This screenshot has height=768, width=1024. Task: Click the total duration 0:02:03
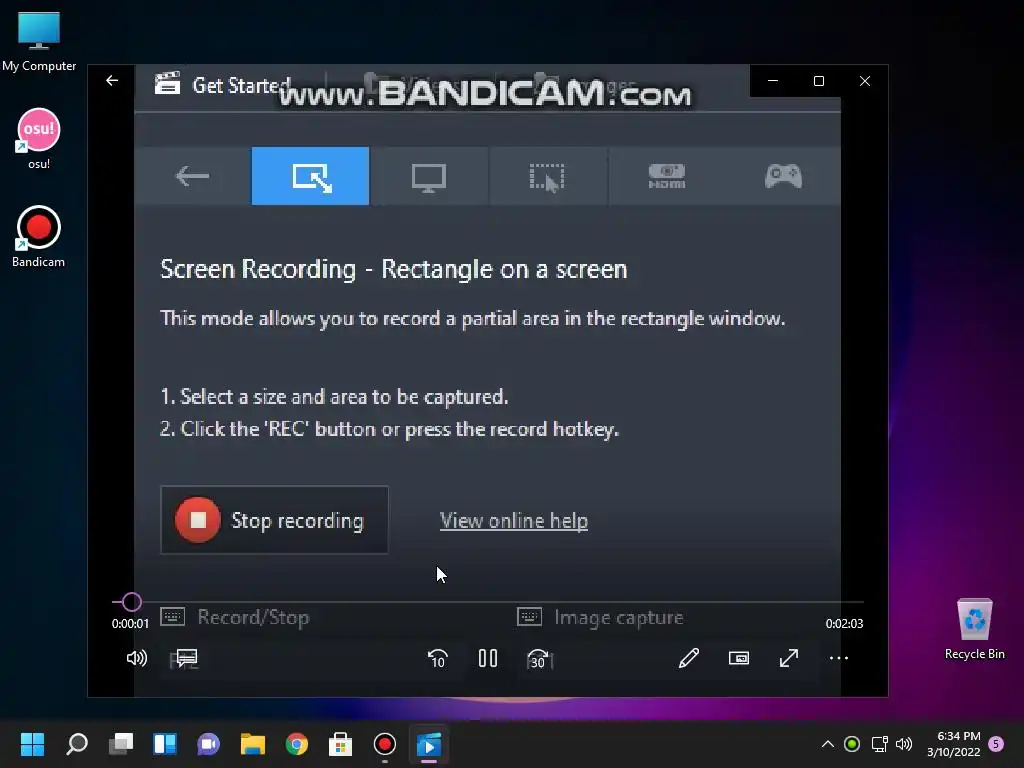[844, 624]
